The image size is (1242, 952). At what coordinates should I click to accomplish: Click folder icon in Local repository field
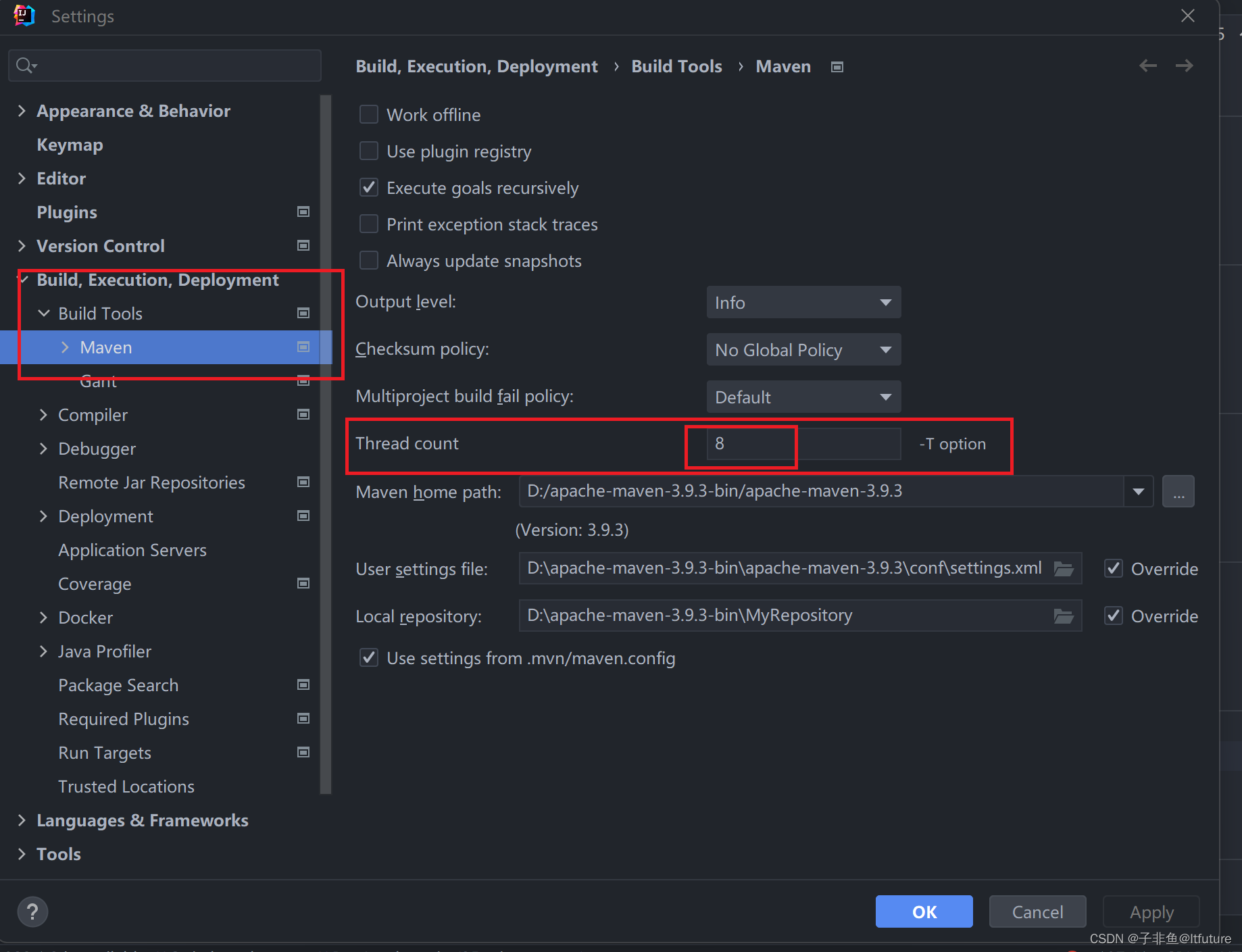[x=1064, y=616]
